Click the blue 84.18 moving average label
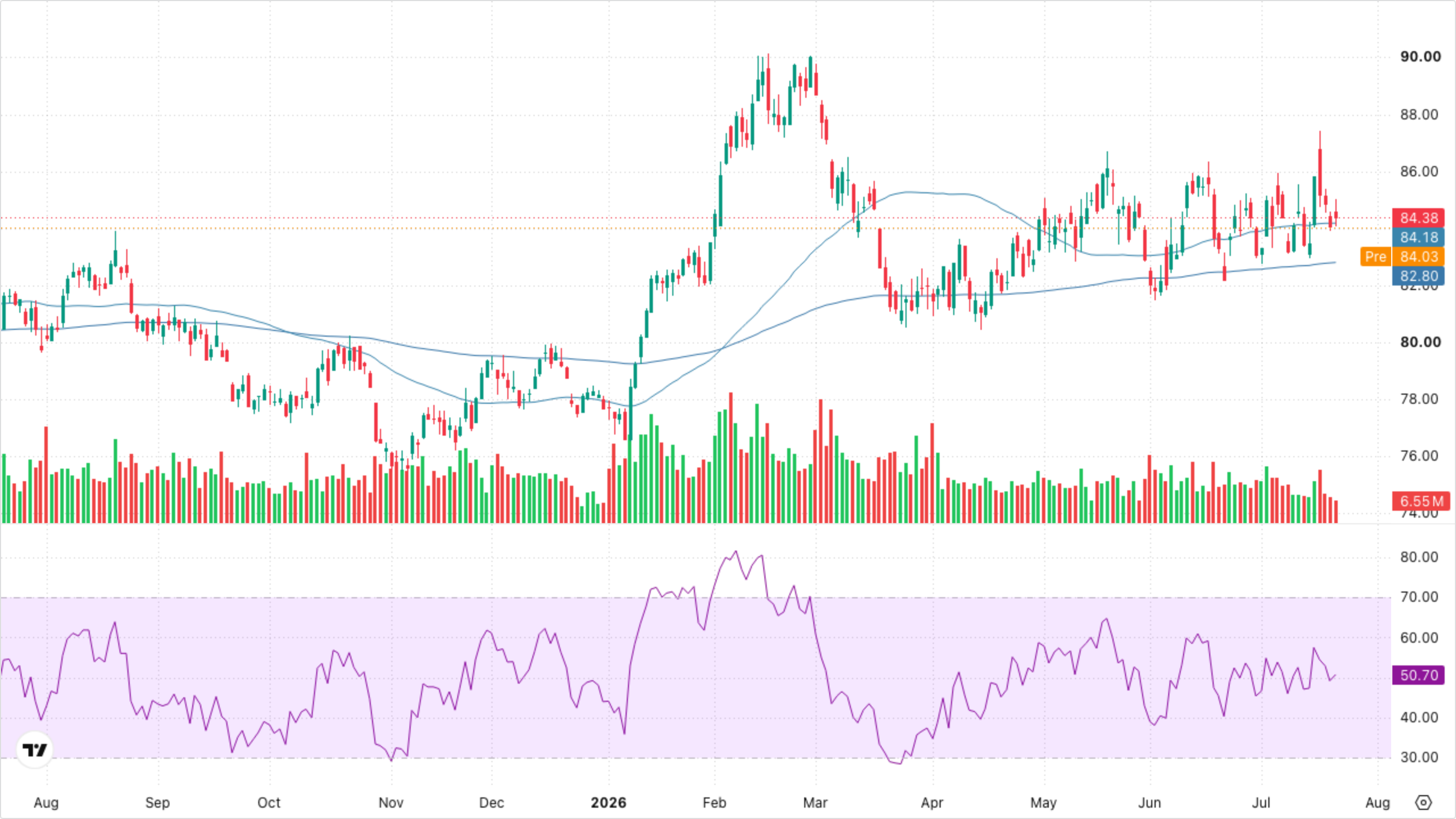Viewport: 1456px width, 819px height. pyautogui.click(x=1418, y=237)
